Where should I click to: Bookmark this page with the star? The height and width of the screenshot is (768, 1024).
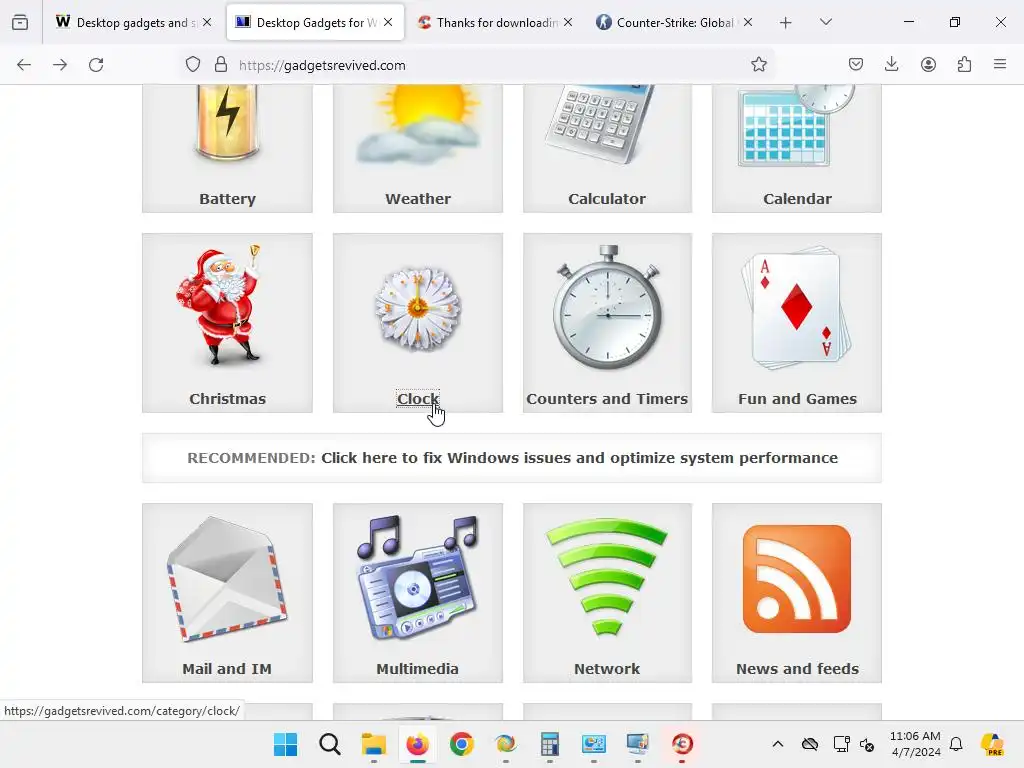[x=758, y=65]
